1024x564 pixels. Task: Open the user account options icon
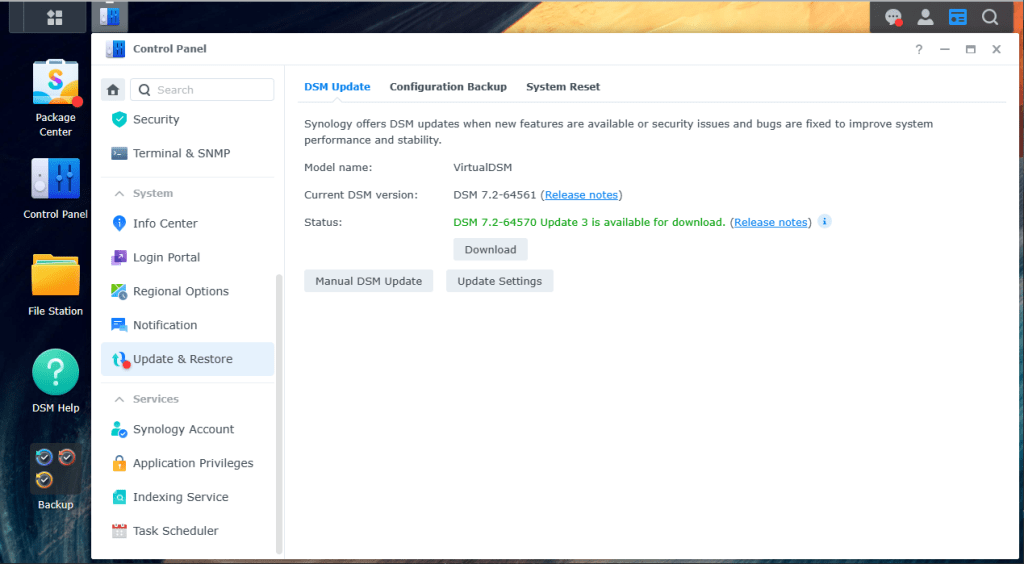(925, 17)
